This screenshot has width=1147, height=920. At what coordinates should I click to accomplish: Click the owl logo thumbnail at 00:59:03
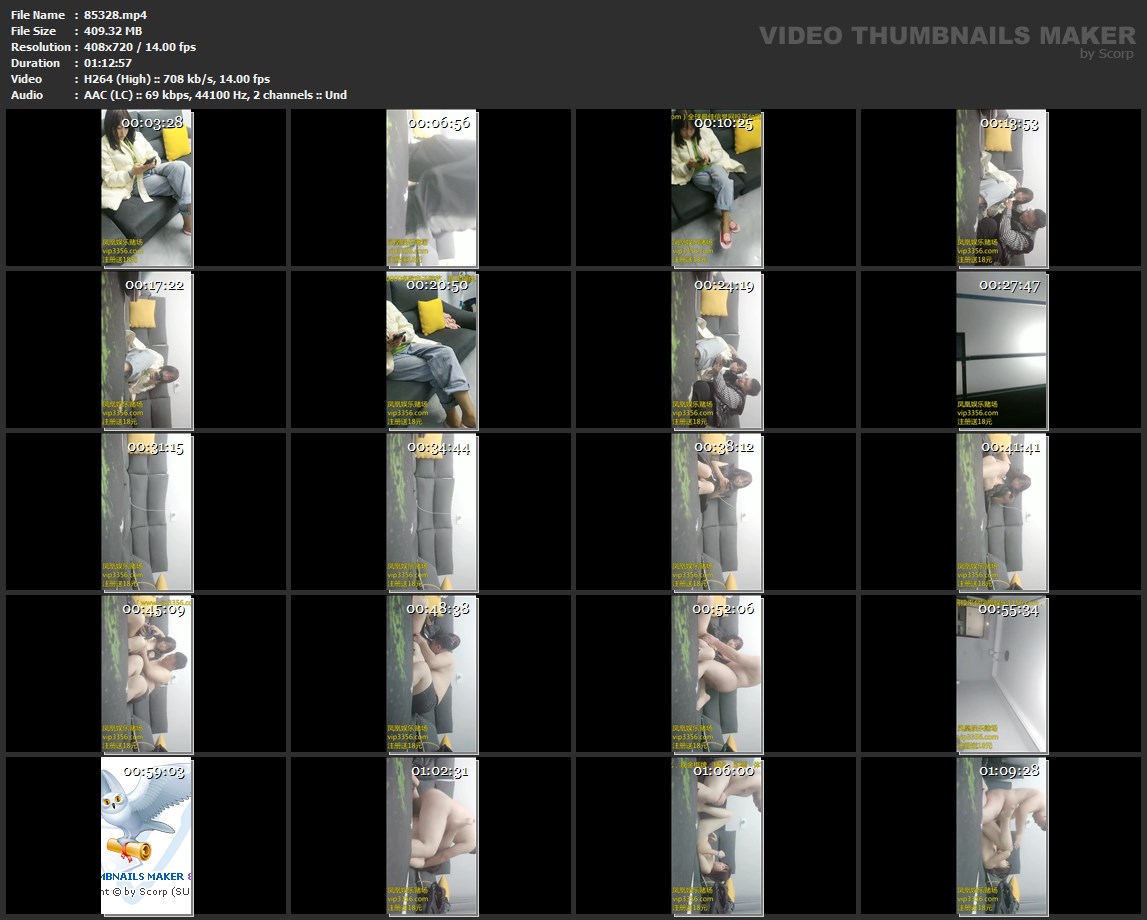[146, 835]
